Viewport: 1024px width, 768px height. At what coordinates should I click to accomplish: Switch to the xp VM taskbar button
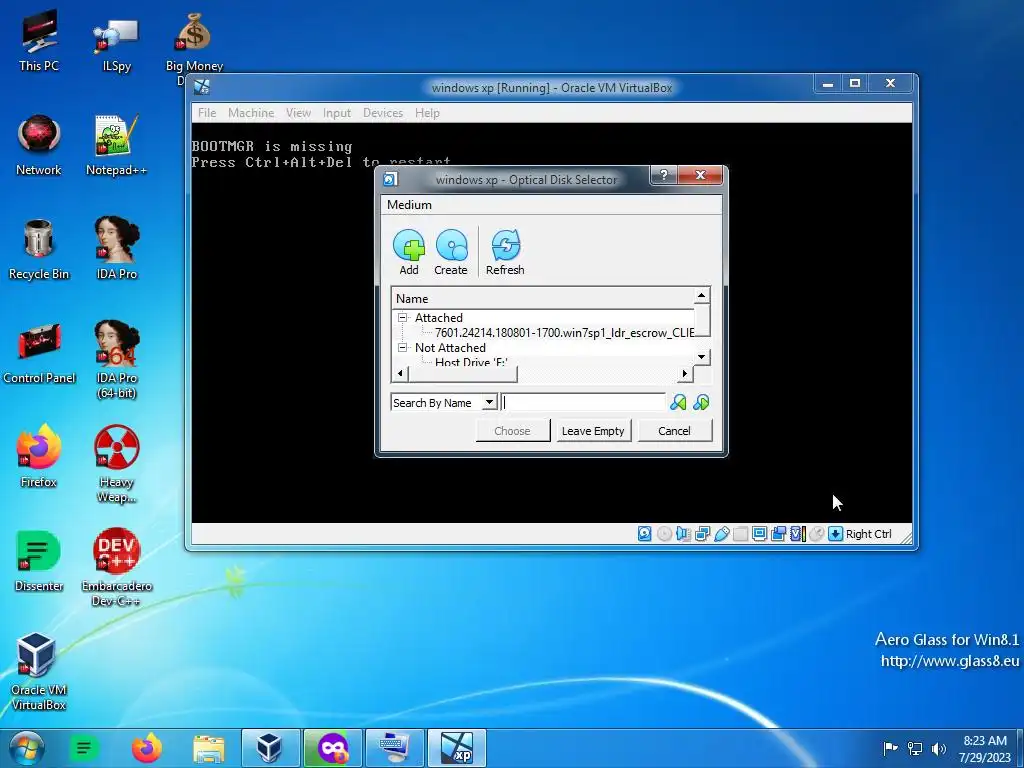[456, 748]
